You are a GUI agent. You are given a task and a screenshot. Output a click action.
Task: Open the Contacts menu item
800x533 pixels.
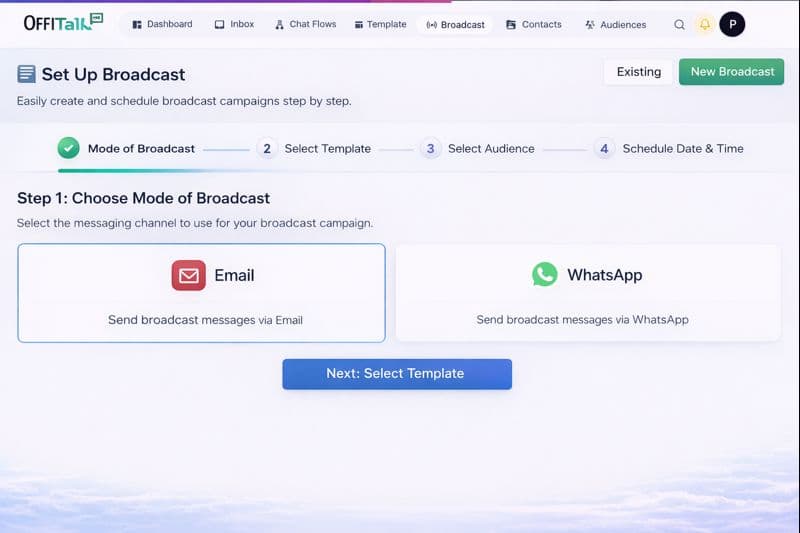(x=534, y=24)
